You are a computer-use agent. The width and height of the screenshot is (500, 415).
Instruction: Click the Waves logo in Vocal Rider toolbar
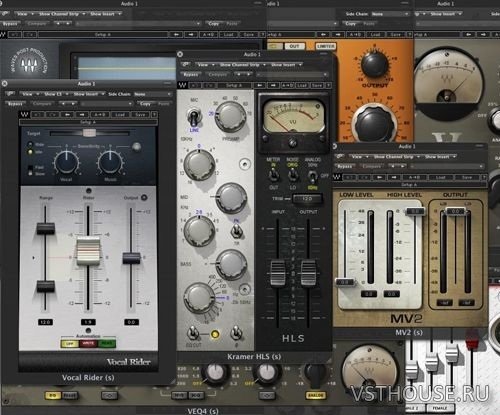pyautogui.click(x=25, y=115)
